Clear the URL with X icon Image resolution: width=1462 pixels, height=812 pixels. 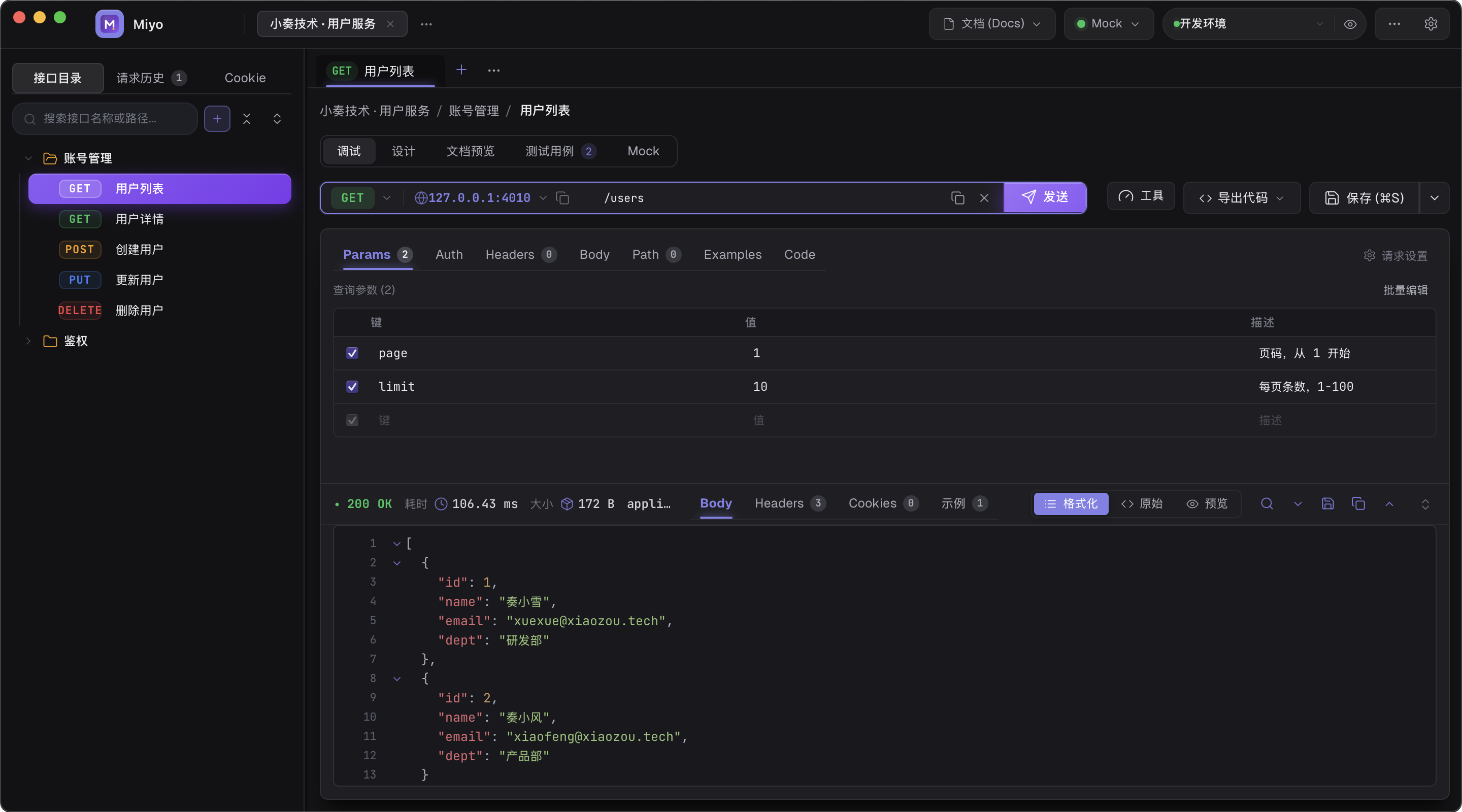pos(984,197)
